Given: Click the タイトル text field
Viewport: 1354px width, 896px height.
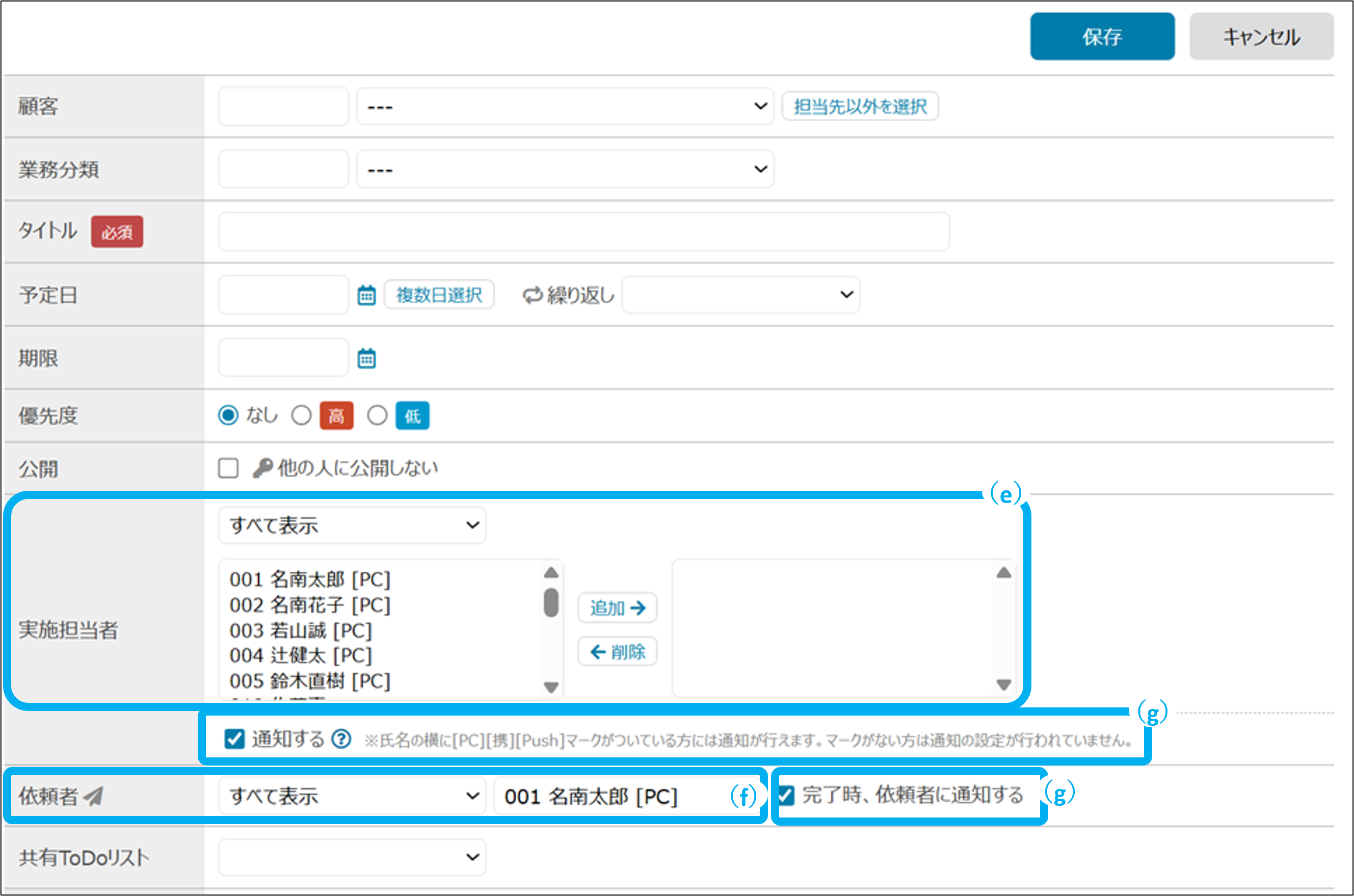Looking at the screenshot, I should tap(583, 232).
